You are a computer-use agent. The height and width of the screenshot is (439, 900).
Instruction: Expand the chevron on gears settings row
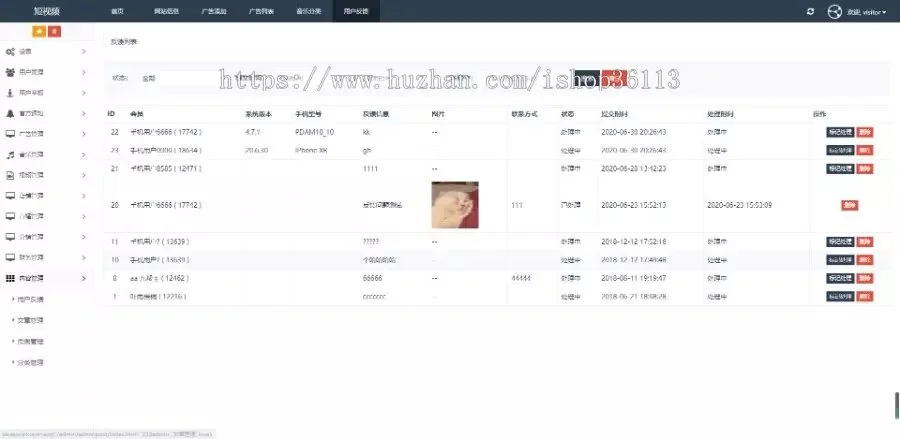click(84, 52)
